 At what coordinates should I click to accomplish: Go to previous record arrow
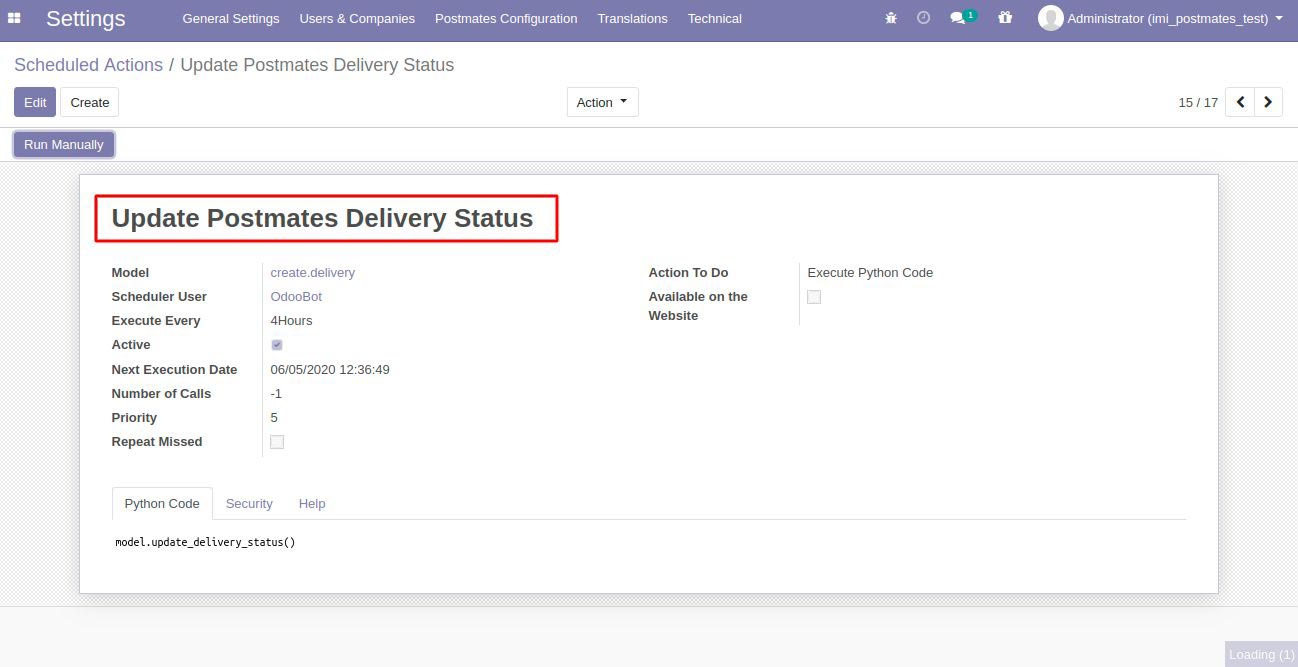(1240, 102)
